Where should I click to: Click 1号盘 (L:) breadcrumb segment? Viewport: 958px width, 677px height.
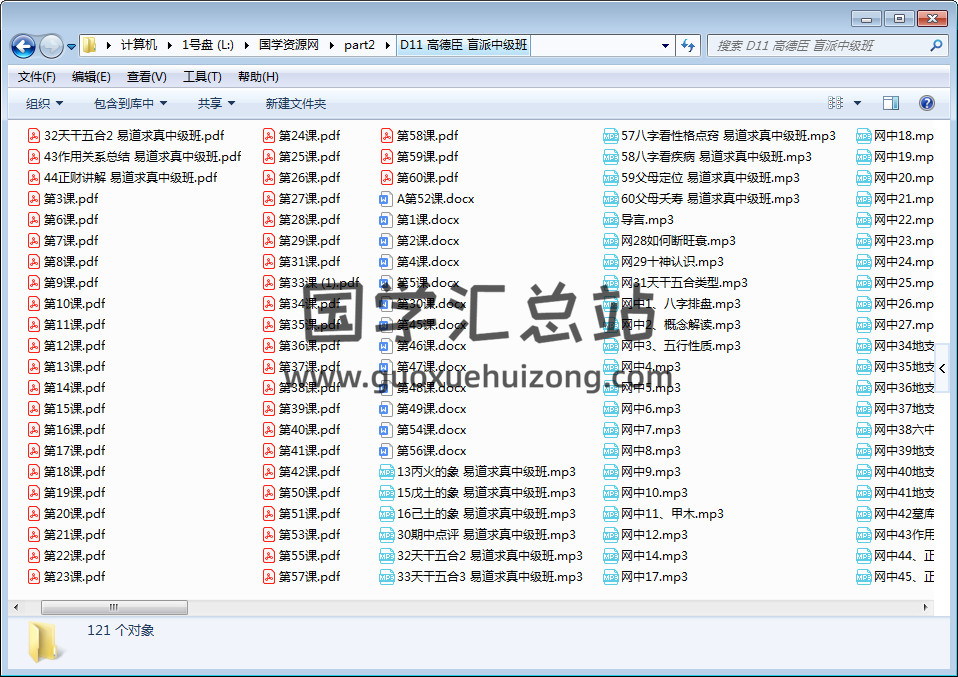click(x=208, y=45)
